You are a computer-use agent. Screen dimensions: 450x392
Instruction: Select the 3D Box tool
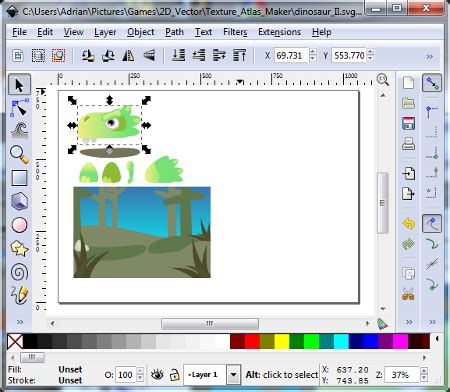[x=19, y=201]
